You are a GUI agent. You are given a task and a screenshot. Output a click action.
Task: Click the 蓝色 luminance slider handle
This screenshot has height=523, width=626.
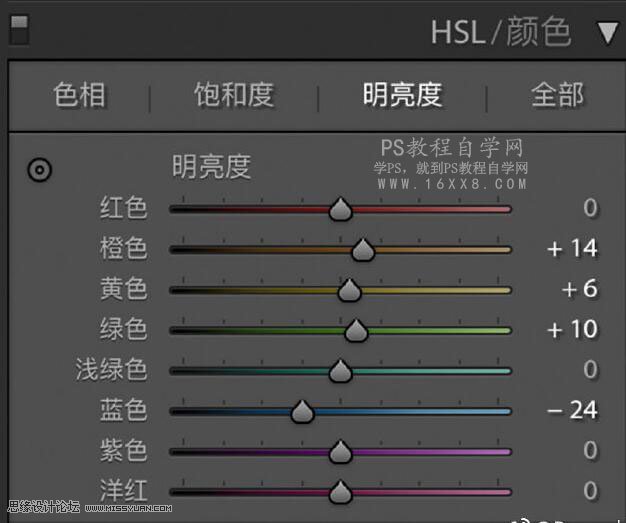tap(302, 411)
